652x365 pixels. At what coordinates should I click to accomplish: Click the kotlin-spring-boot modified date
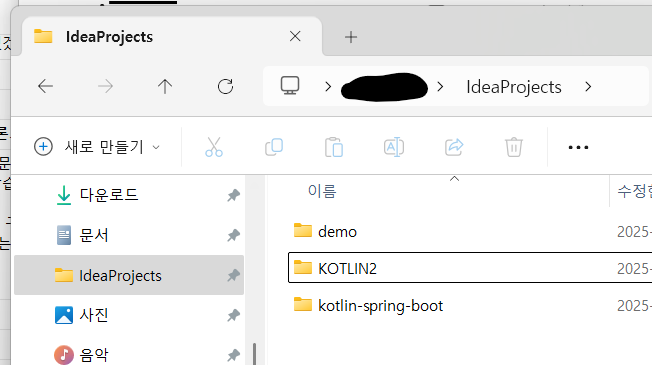point(634,306)
